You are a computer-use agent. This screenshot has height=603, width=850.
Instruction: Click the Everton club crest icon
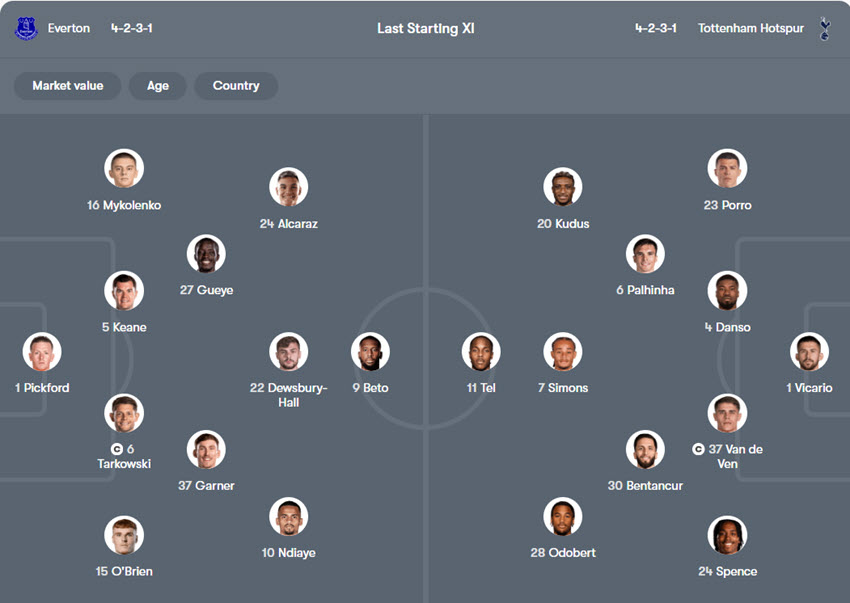click(26, 28)
